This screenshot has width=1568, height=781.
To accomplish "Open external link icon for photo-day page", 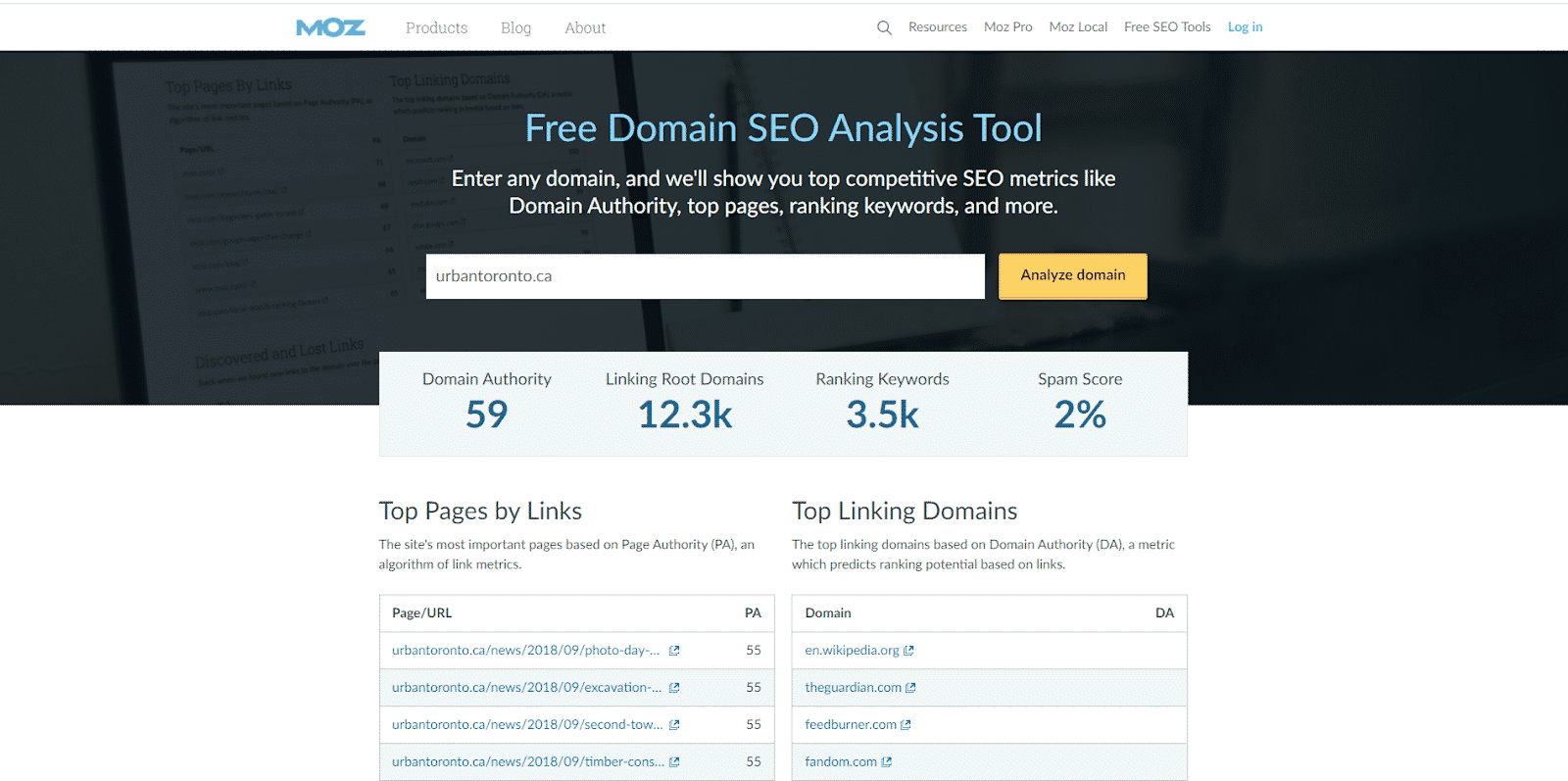I will coord(674,651).
